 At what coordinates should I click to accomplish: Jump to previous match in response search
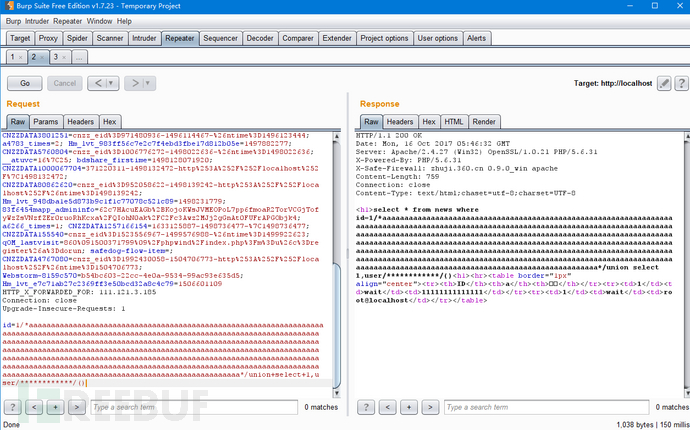pyautogui.click(x=387, y=407)
